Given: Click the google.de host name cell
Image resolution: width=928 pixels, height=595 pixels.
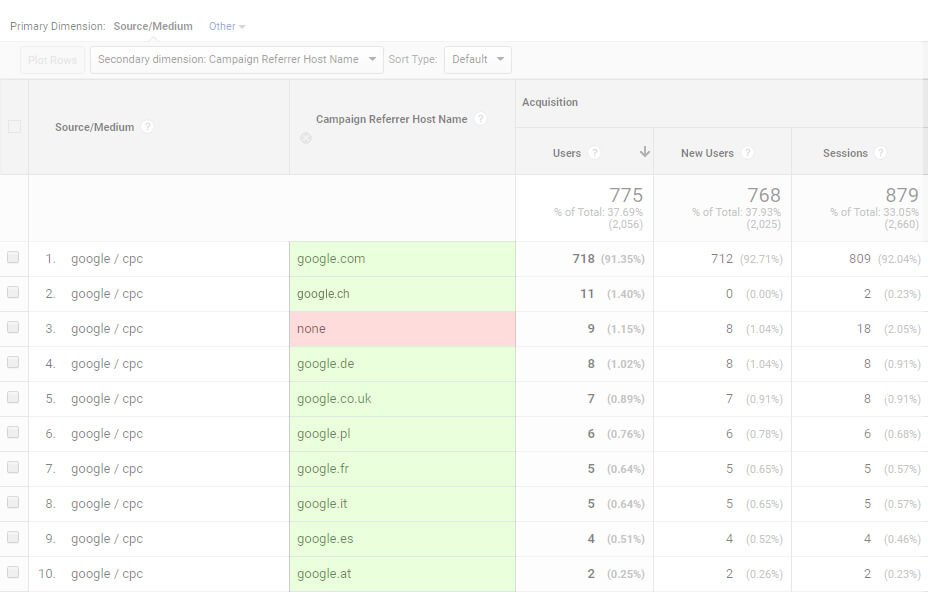Looking at the screenshot, I should (x=402, y=364).
